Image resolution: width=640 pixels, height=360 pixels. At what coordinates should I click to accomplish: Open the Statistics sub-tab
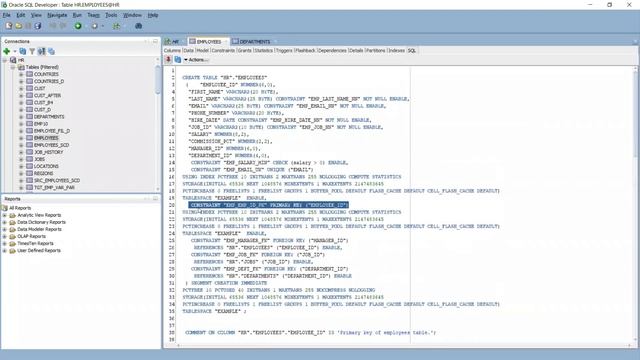263,51
